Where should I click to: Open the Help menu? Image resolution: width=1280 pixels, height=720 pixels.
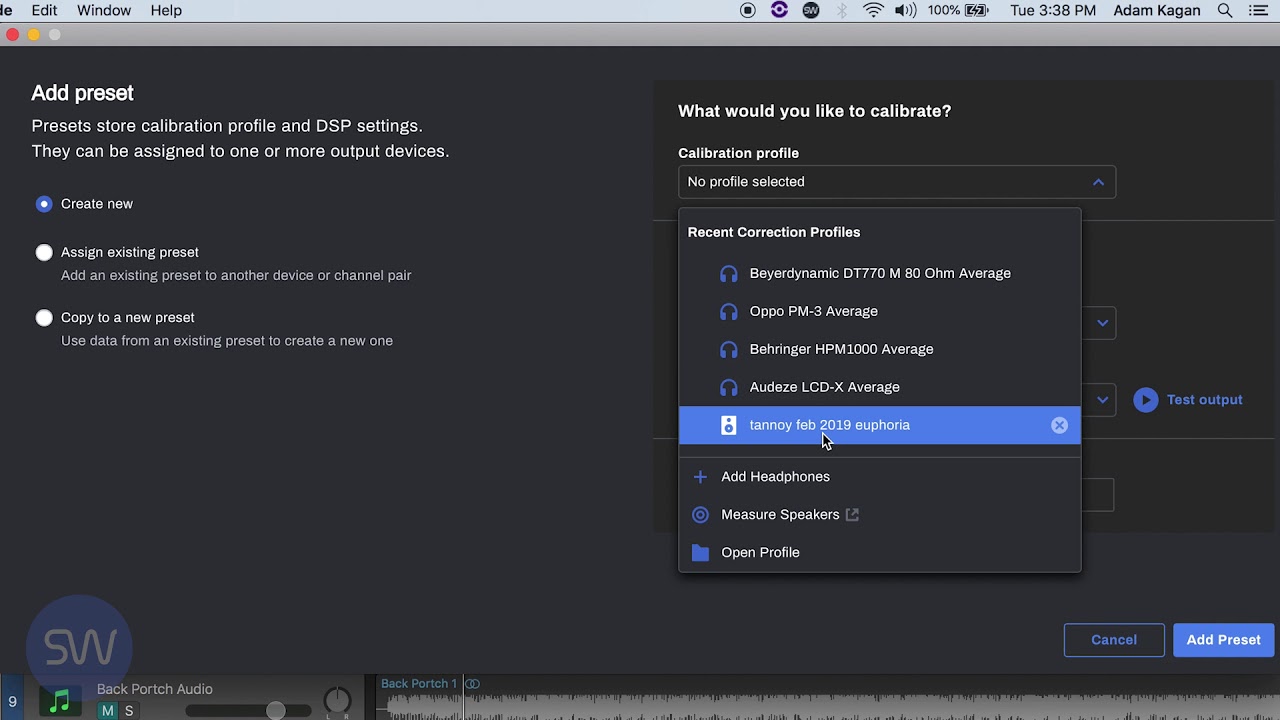166,10
